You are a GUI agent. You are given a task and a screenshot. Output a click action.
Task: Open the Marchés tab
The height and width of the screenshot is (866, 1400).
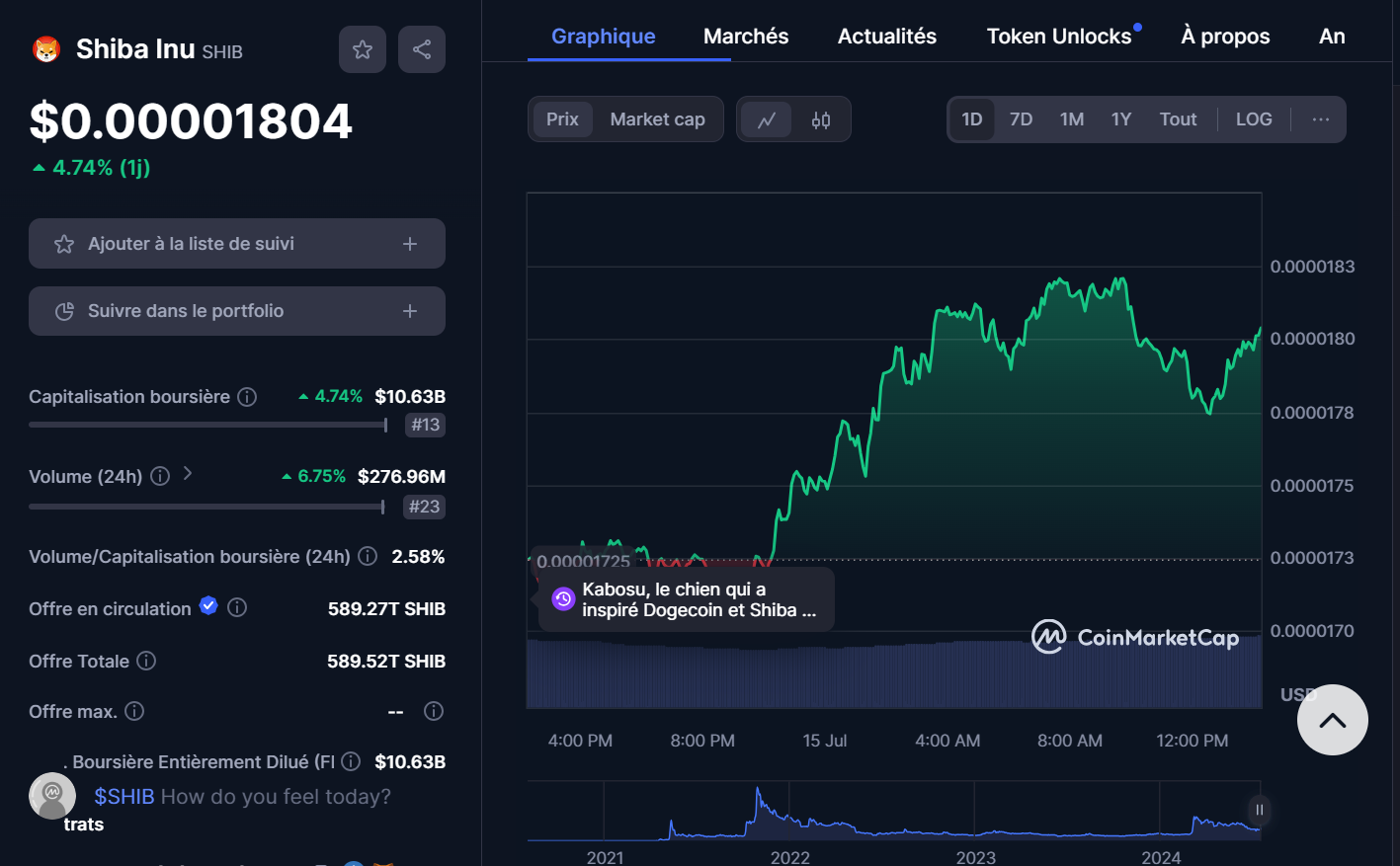tap(746, 37)
